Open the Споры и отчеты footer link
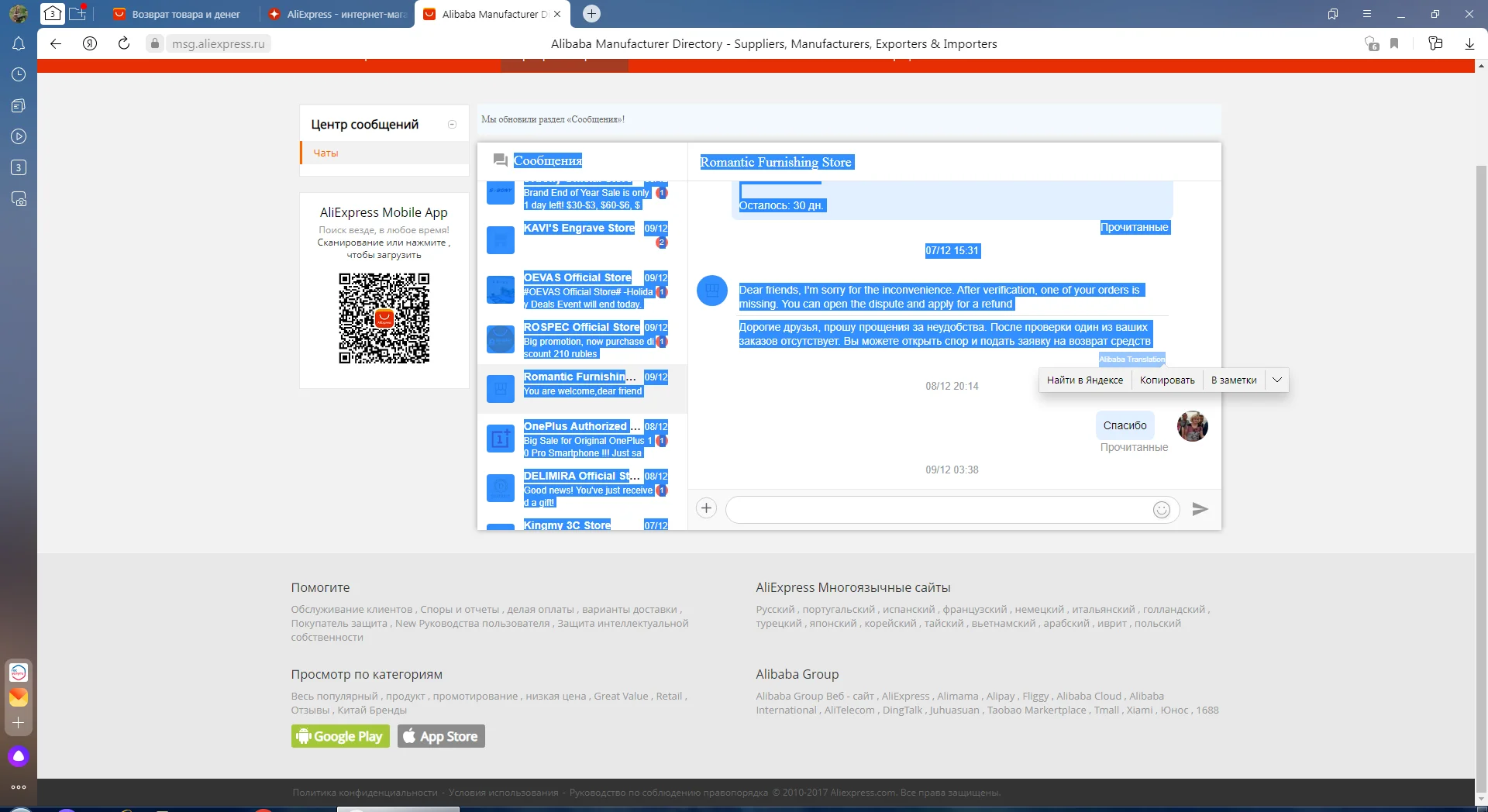Viewport: 1488px width, 812px height. (x=460, y=610)
